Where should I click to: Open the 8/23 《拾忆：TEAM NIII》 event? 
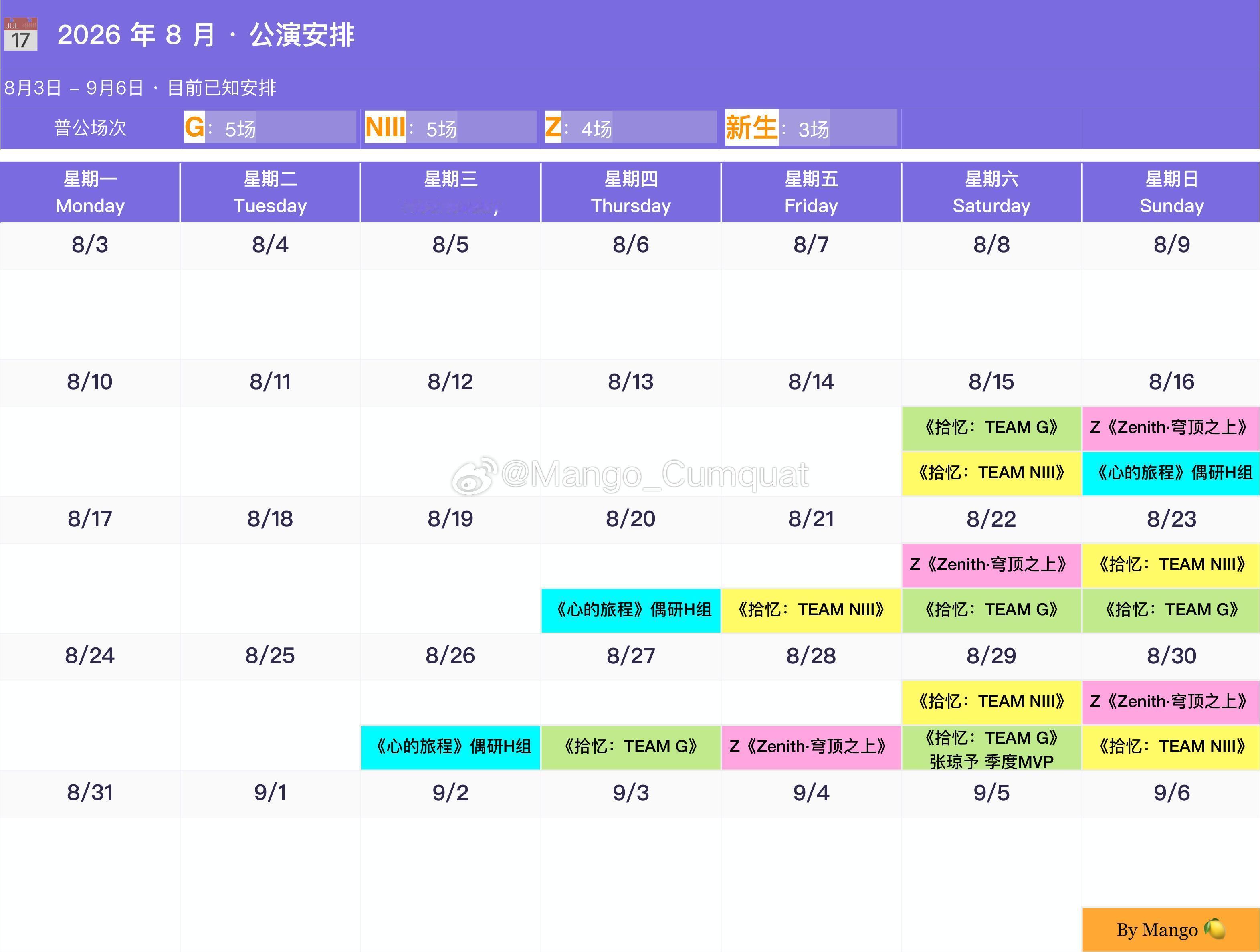click(x=1171, y=565)
